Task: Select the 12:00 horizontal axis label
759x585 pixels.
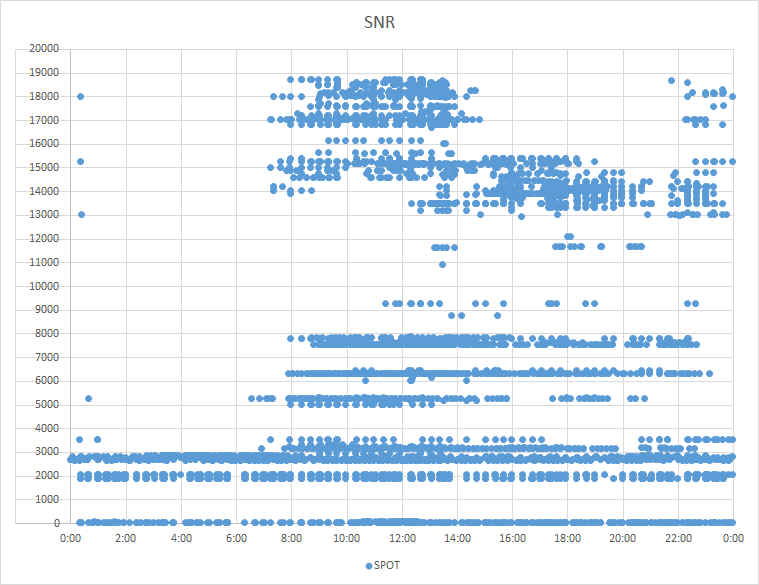Action: 402,538
